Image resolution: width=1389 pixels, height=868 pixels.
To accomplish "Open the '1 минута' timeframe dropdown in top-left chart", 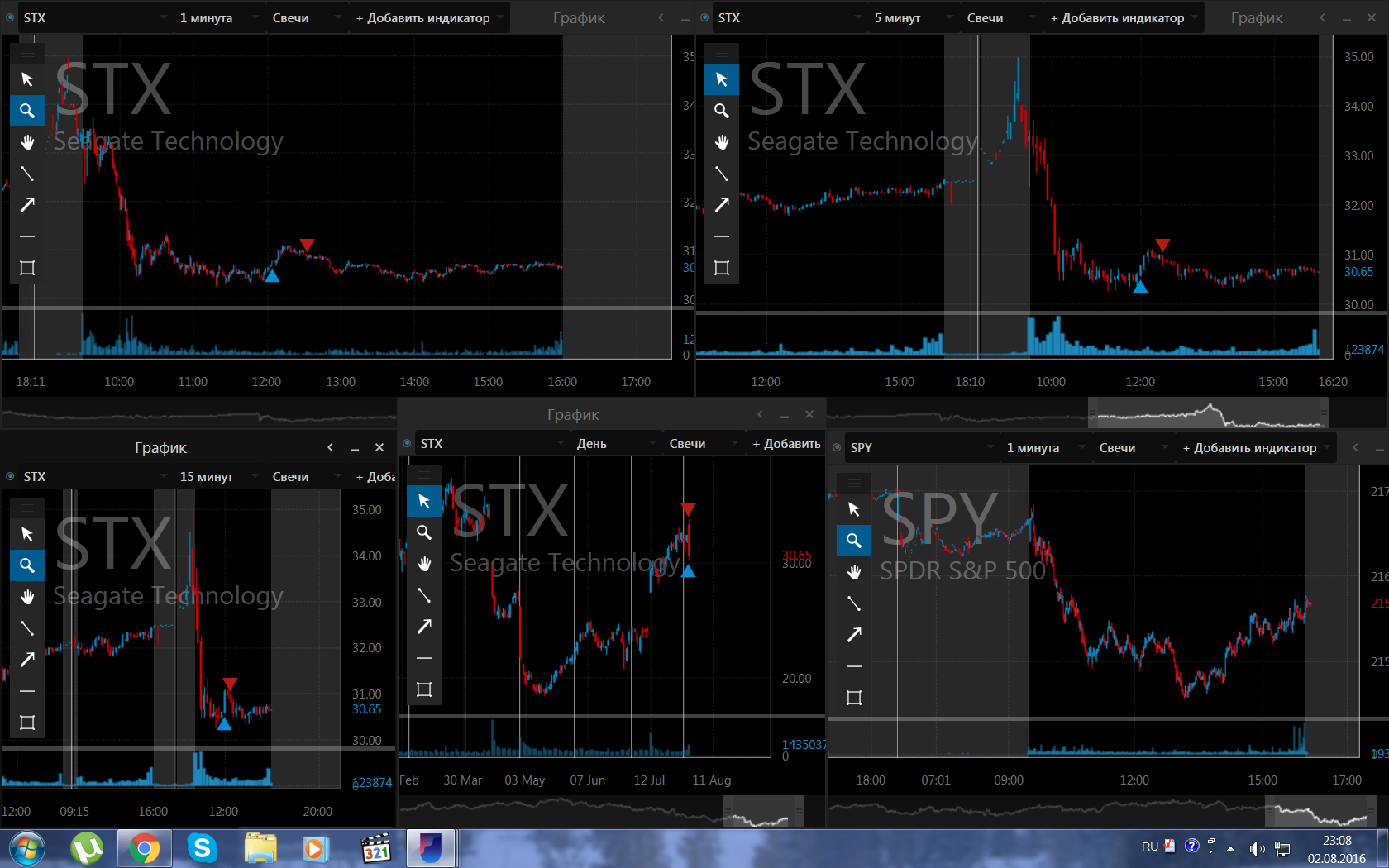I will 218,17.
